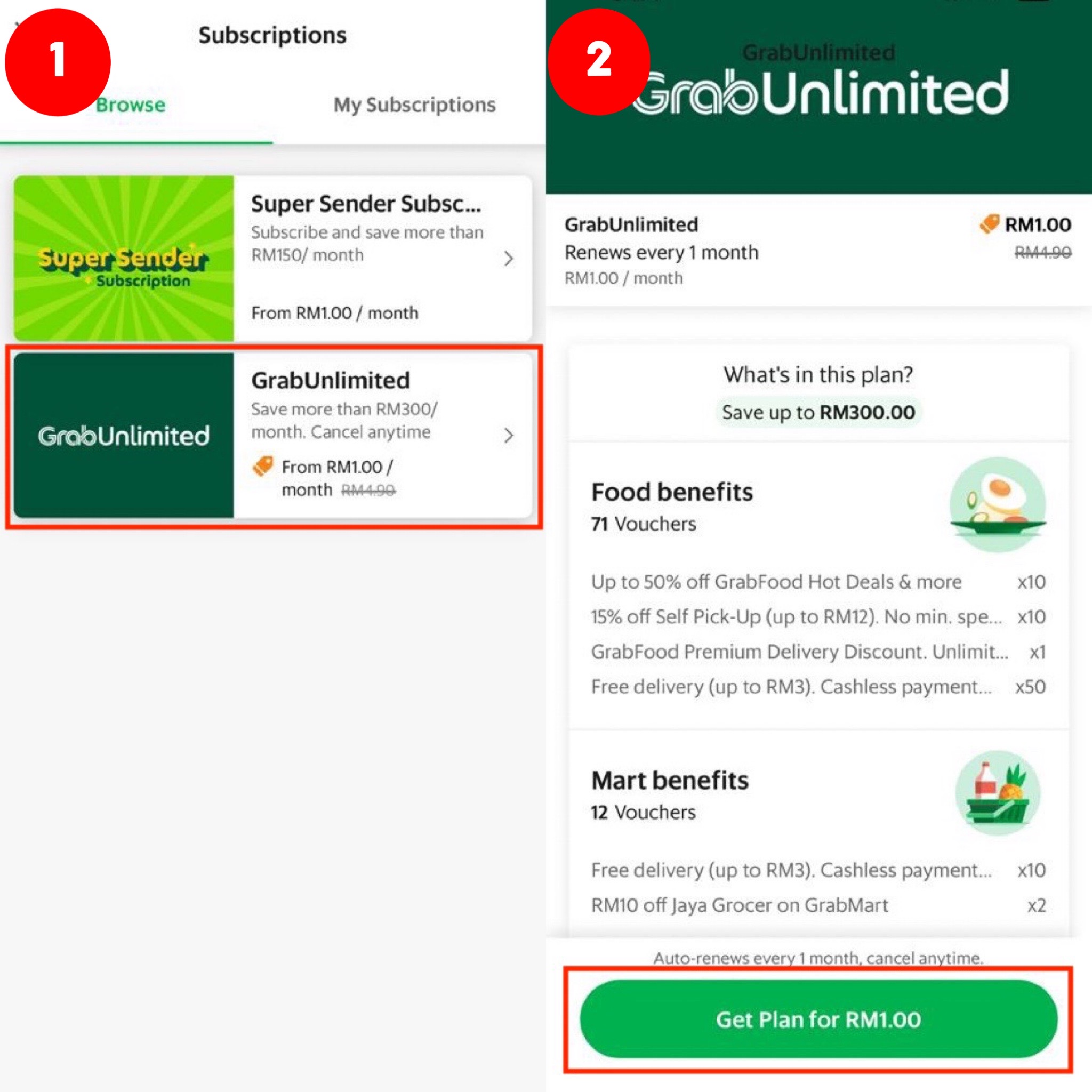Tap the Super Sender Subscription banner image
The image size is (1092, 1092).
[124, 258]
